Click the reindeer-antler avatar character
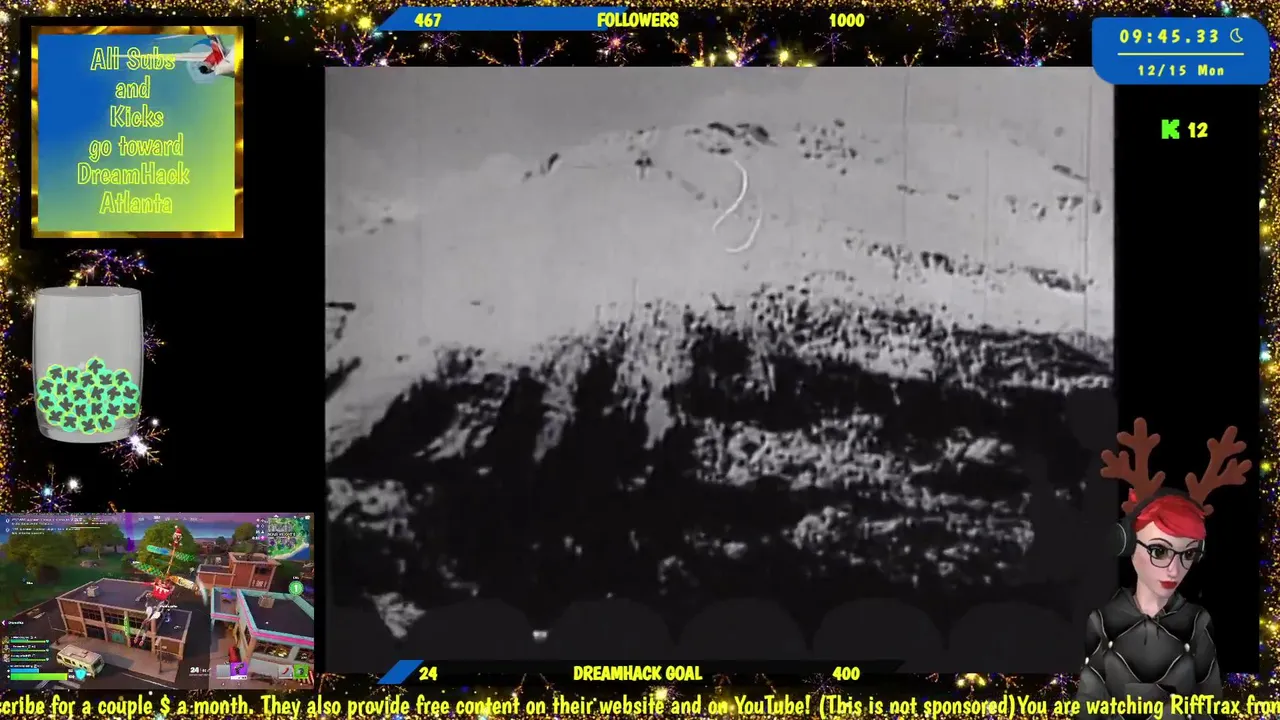This screenshot has width=1280, height=720. (1166, 562)
